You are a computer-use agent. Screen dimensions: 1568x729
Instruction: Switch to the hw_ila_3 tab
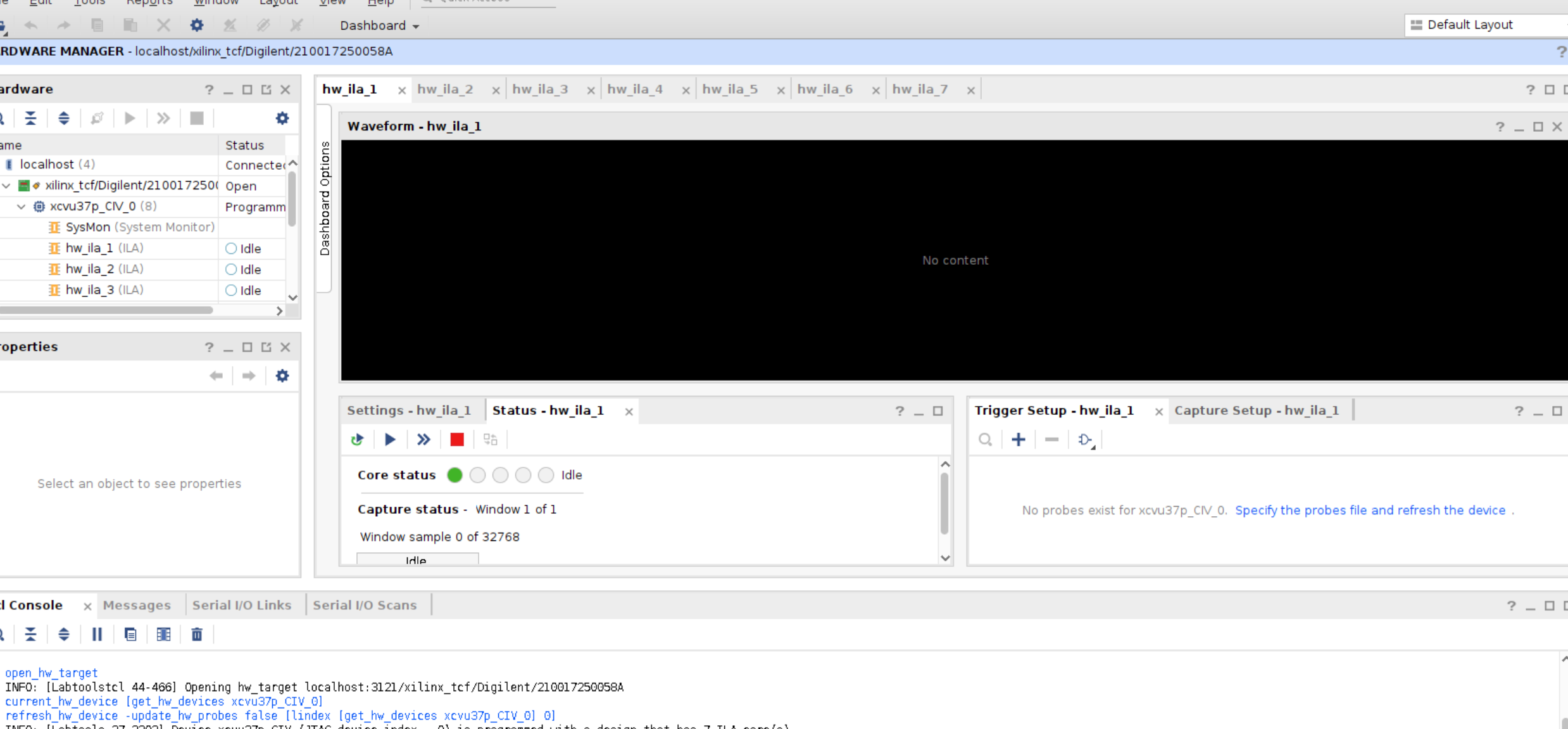(x=540, y=89)
